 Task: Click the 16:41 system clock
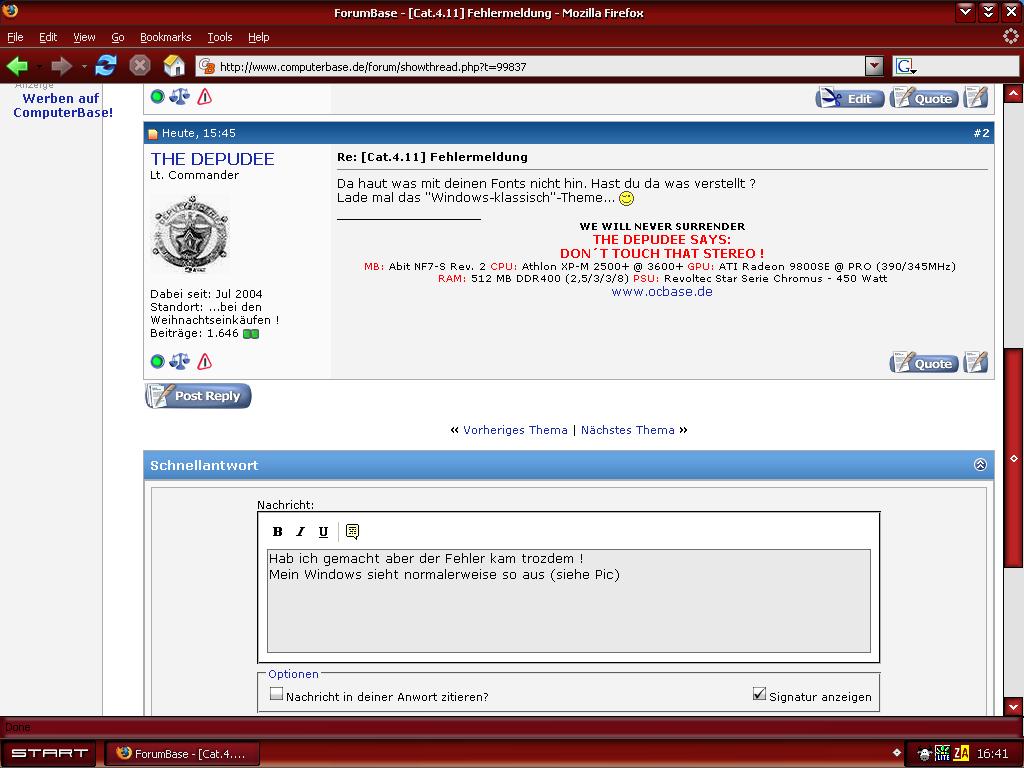point(993,754)
